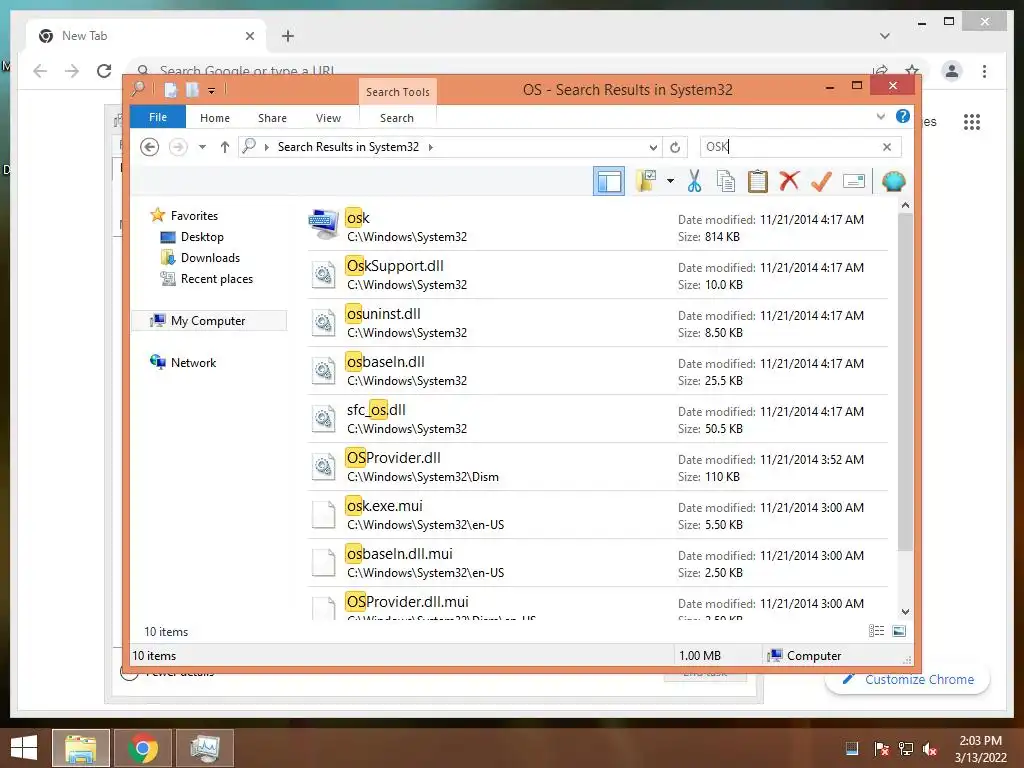Click the orange checkmark properties icon
1024x768 pixels.
click(x=821, y=181)
